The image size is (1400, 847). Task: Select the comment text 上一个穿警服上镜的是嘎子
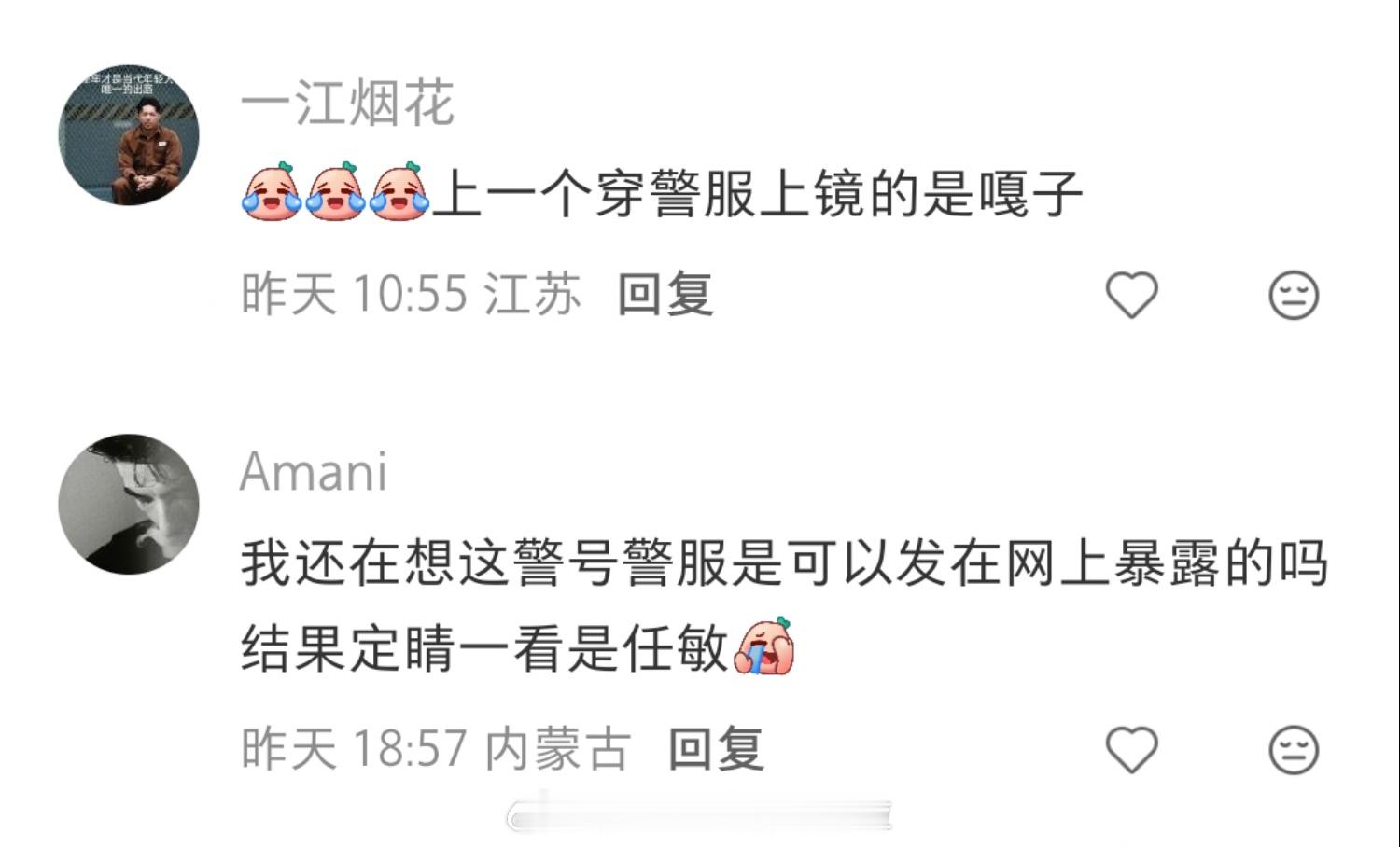(758, 194)
